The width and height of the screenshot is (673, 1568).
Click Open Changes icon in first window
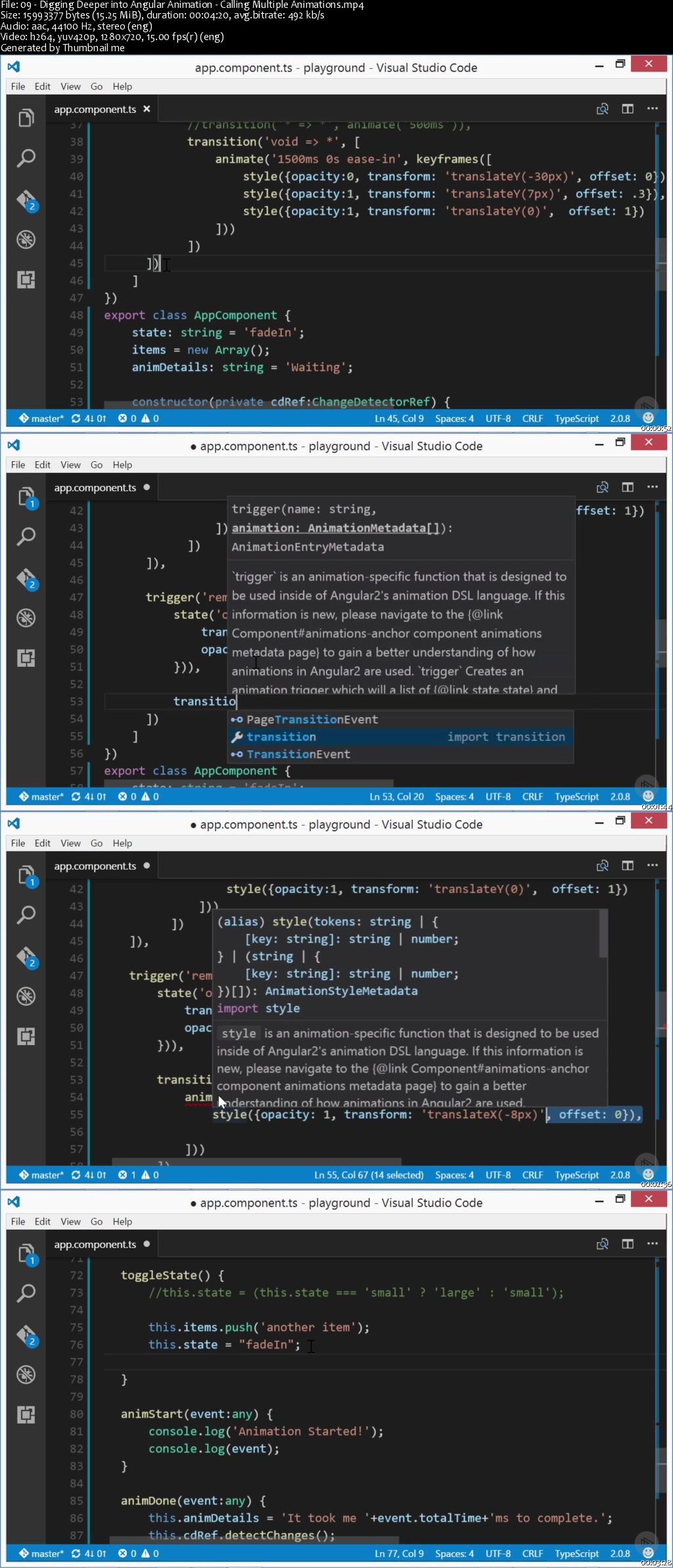(x=602, y=109)
